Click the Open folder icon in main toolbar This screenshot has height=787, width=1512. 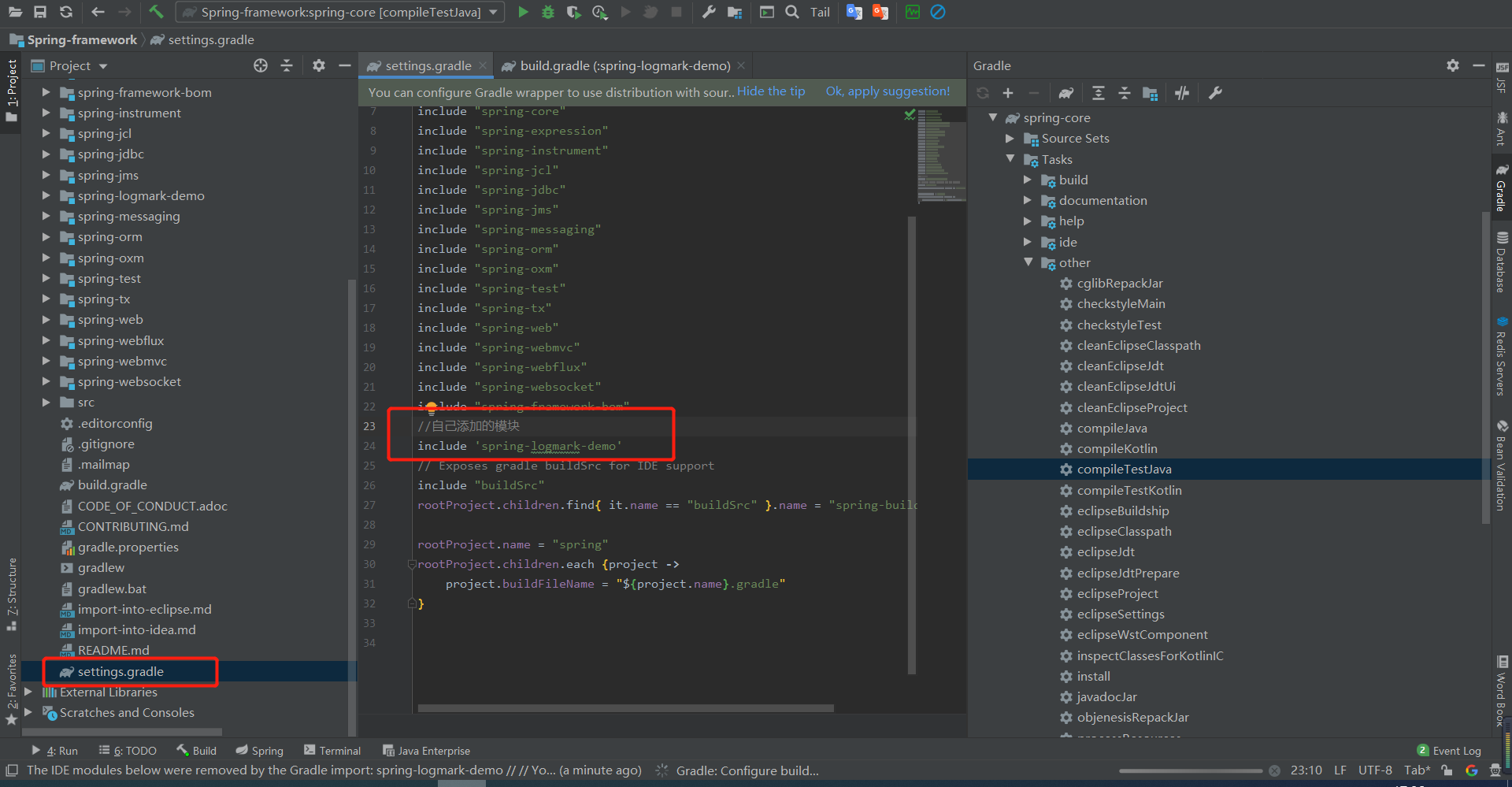pos(15,12)
